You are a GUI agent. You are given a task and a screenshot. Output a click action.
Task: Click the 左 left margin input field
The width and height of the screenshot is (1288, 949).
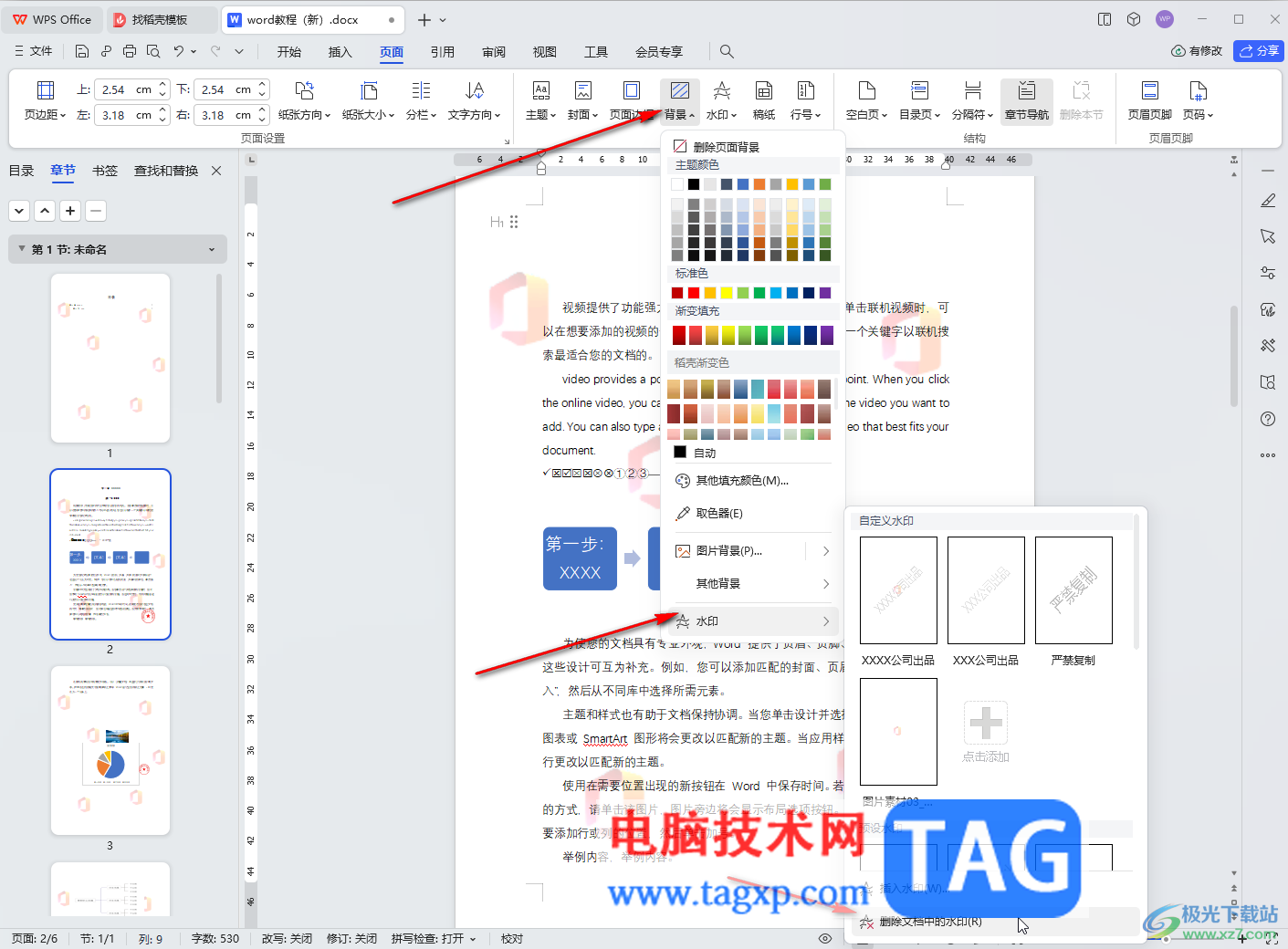tap(125, 115)
